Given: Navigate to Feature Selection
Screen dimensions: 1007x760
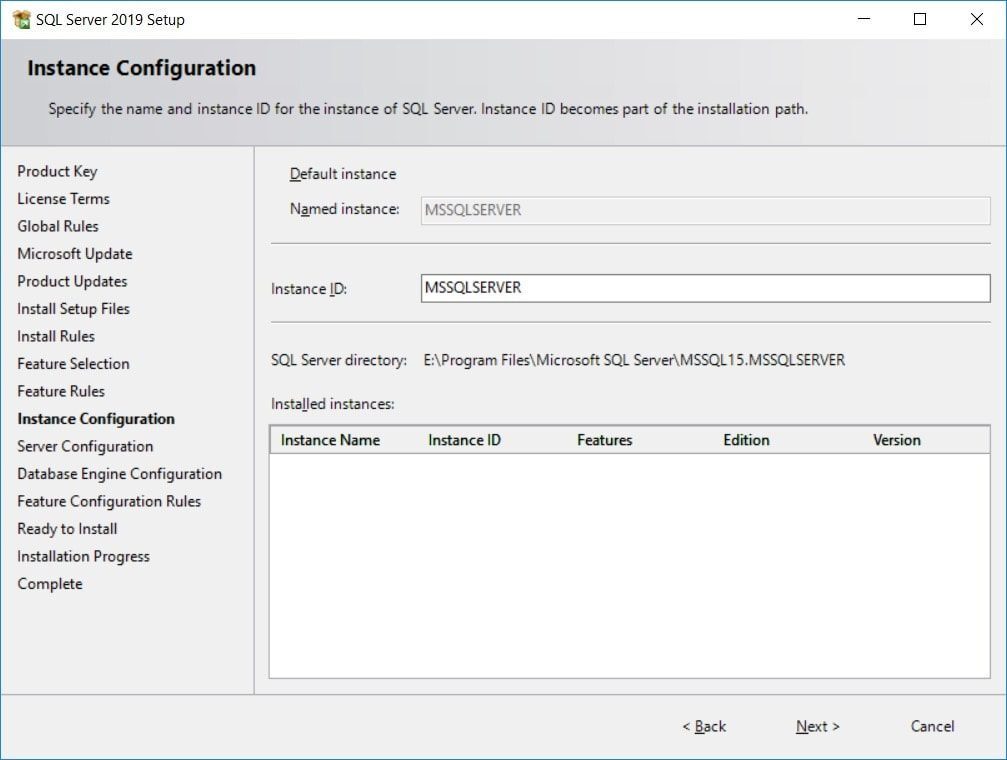Looking at the screenshot, I should [72, 363].
